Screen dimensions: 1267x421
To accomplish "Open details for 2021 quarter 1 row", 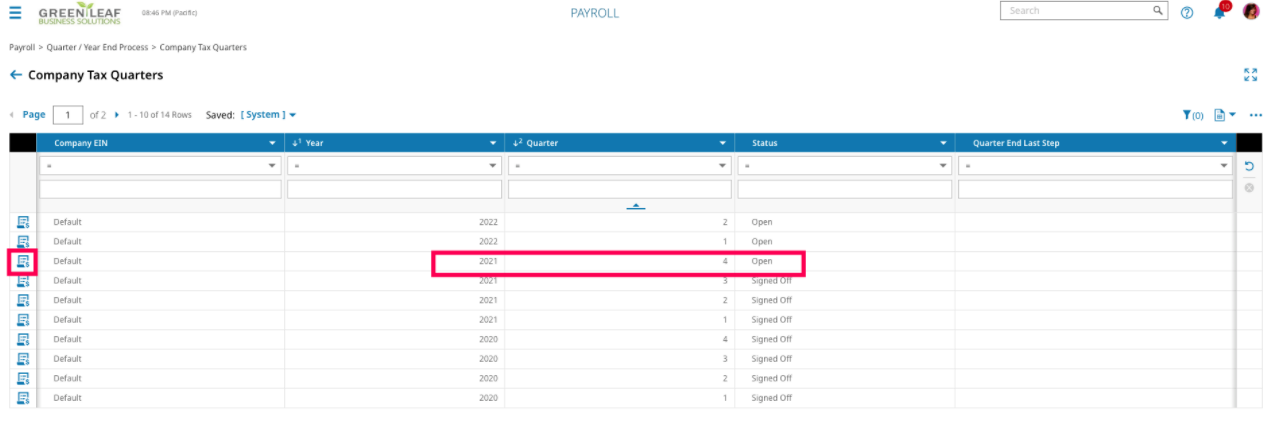I will click(23, 319).
